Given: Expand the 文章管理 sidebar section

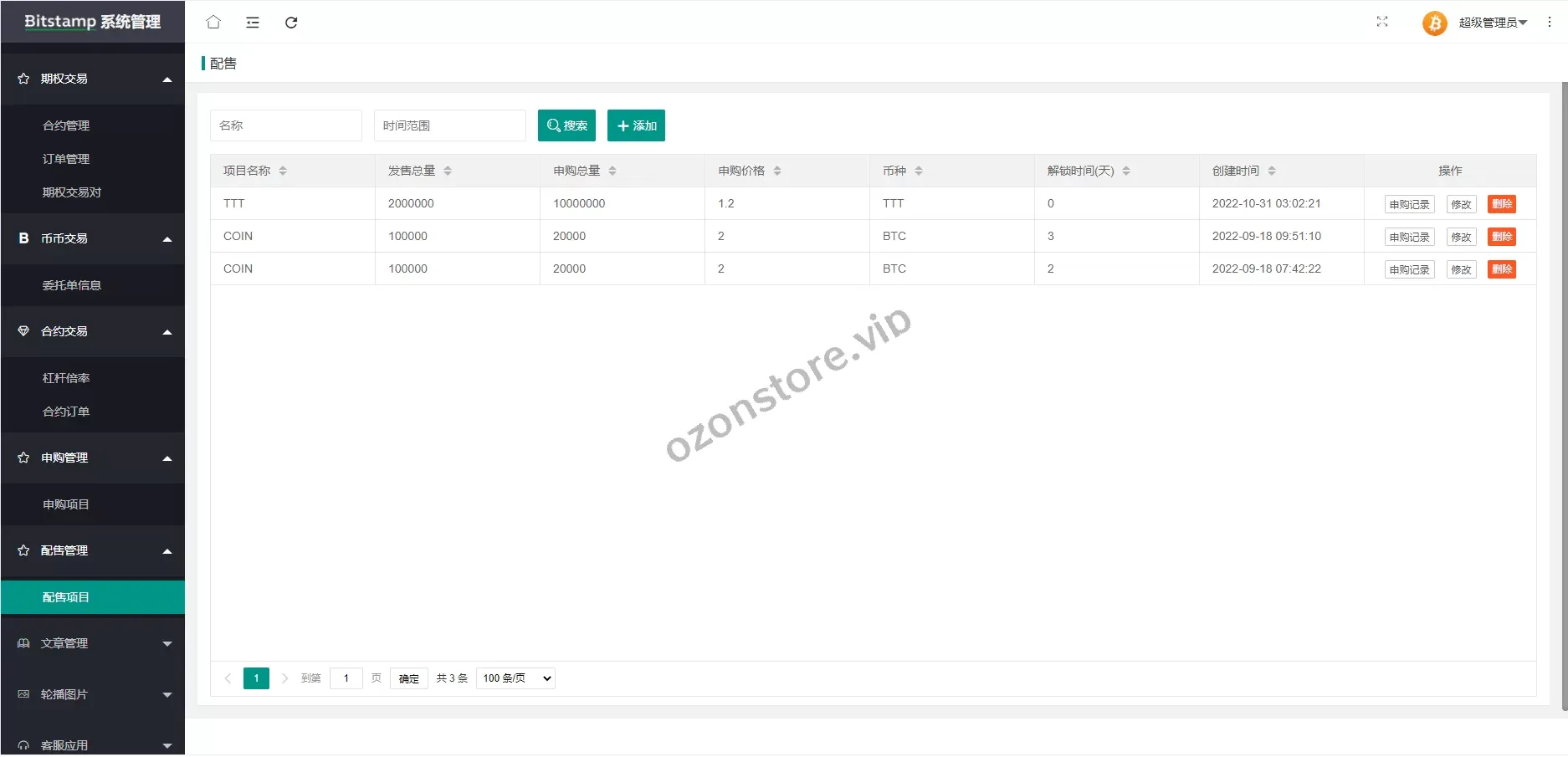Looking at the screenshot, I should point(93,643).
